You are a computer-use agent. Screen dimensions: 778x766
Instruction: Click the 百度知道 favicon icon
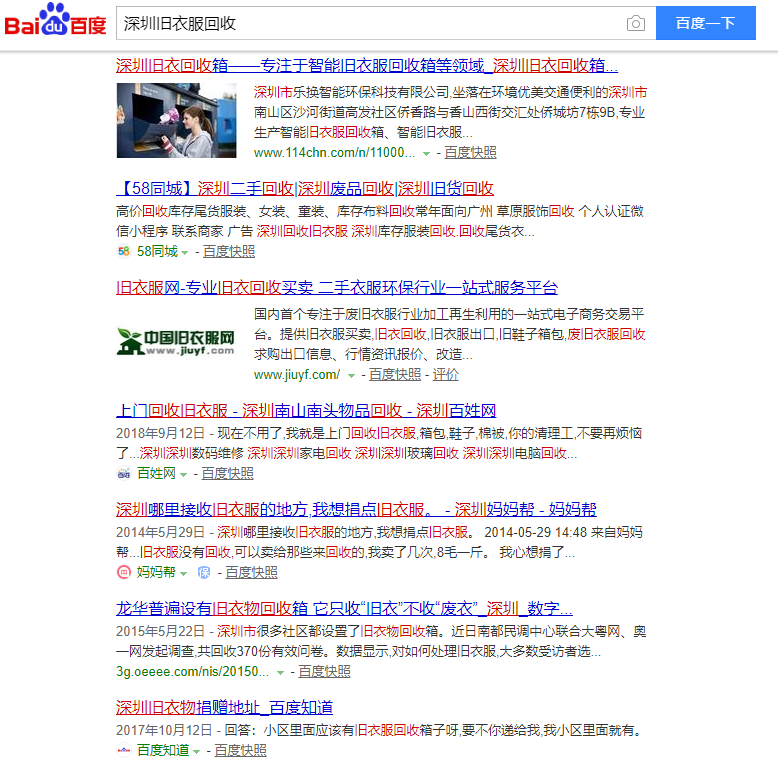124,750
